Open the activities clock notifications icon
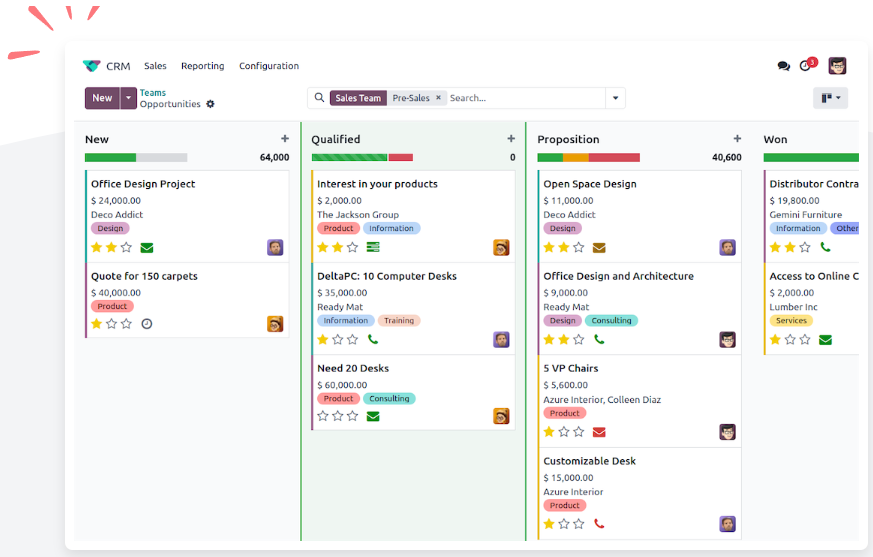The height and width of the screenshot is (557, 873). [x=806, y=66]
